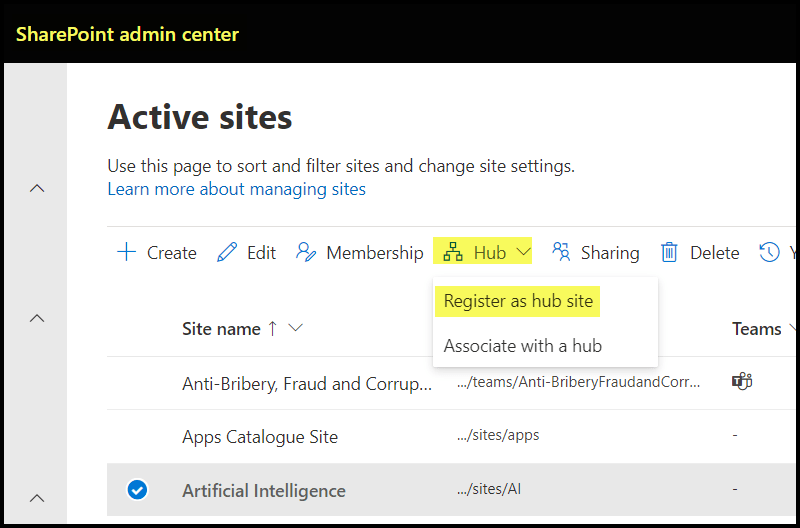Collapse the middle sidebar navigation chevron
The image size is (800, 528).
[x=37, y=319]
